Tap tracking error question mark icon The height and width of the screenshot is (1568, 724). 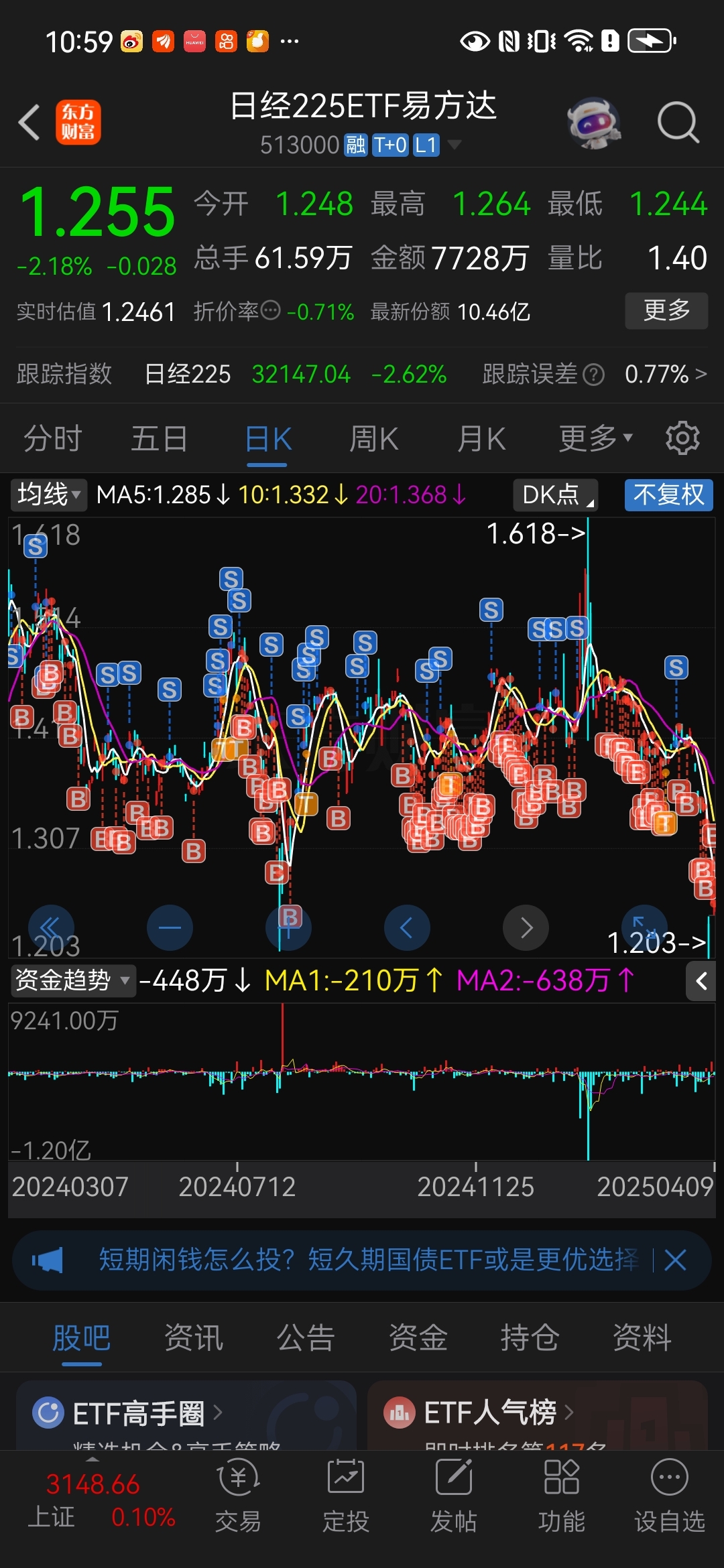coord(593,375)
